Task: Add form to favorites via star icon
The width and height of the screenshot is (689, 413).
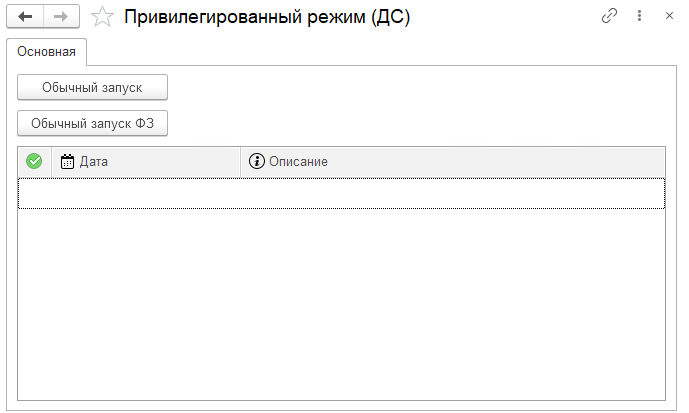Action: 102,17
